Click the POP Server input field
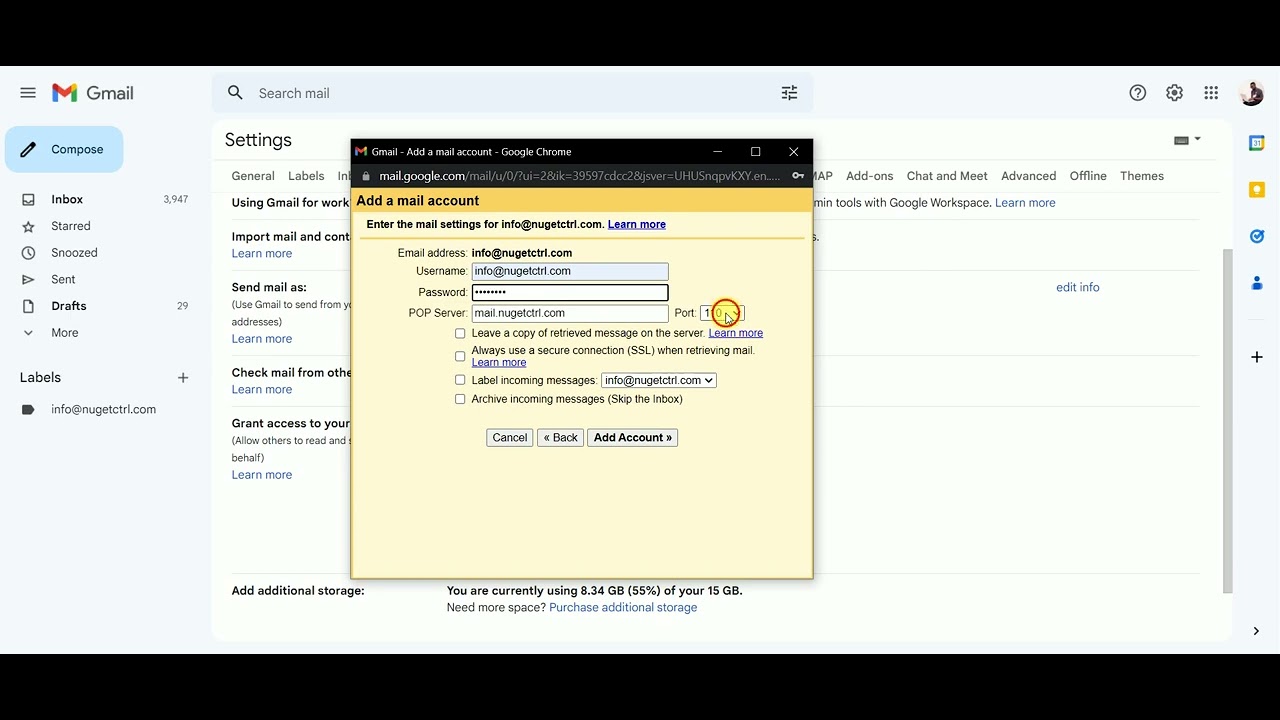 coord(570,313)
